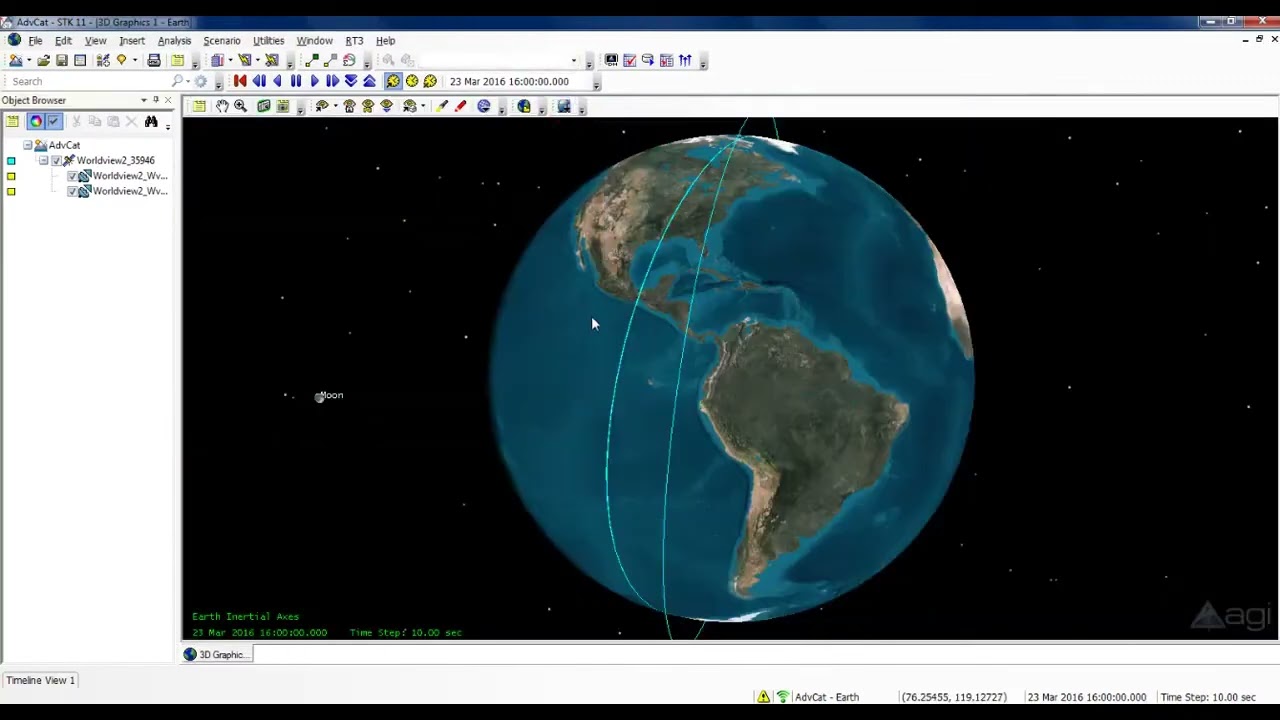Decrease the animation time step

(x=351, y=81)
